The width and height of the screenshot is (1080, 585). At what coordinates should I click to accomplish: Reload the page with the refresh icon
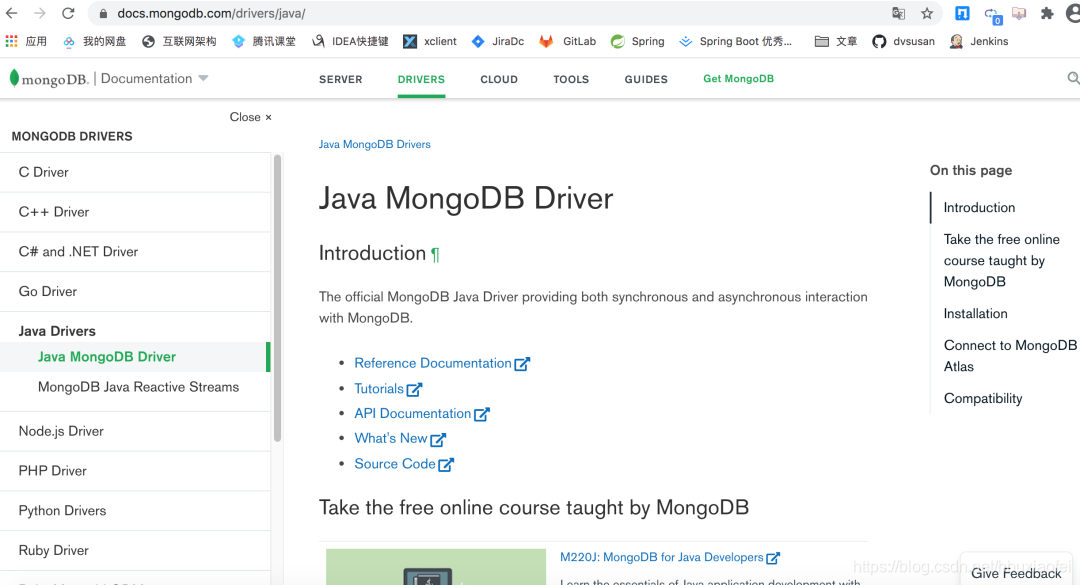pyautogui.click(x=68, y=13)
